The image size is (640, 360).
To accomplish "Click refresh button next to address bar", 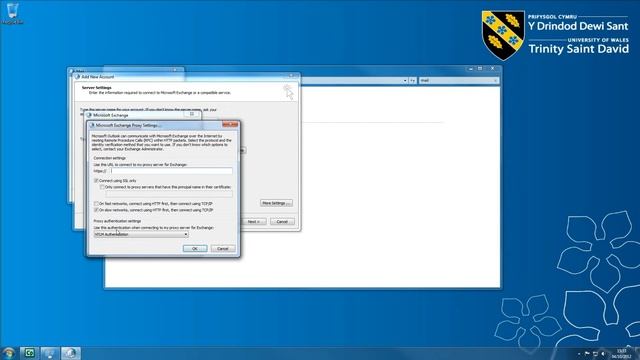I will coord(413,81).
